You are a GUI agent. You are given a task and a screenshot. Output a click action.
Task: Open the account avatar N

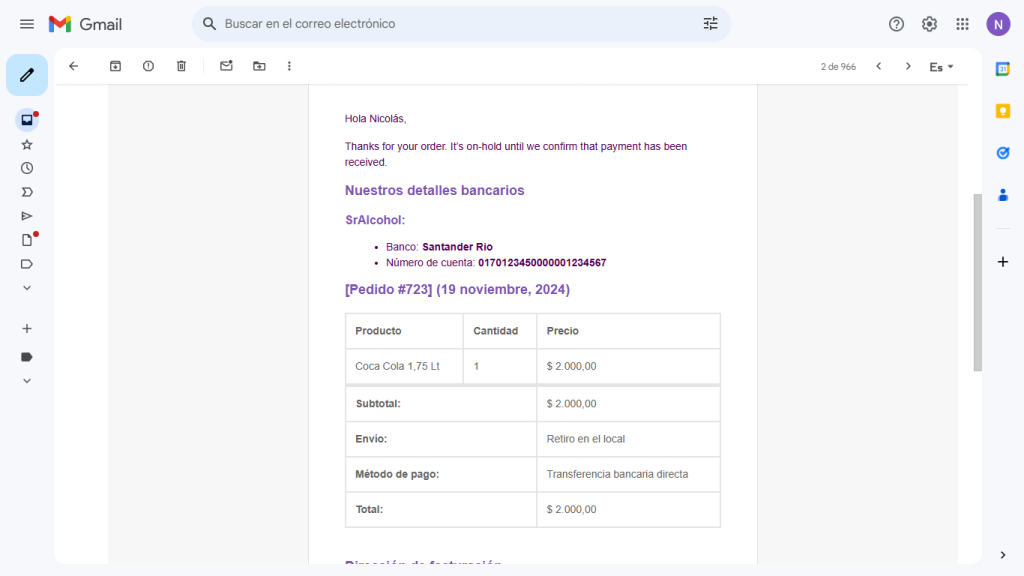(x=998, y=24)
